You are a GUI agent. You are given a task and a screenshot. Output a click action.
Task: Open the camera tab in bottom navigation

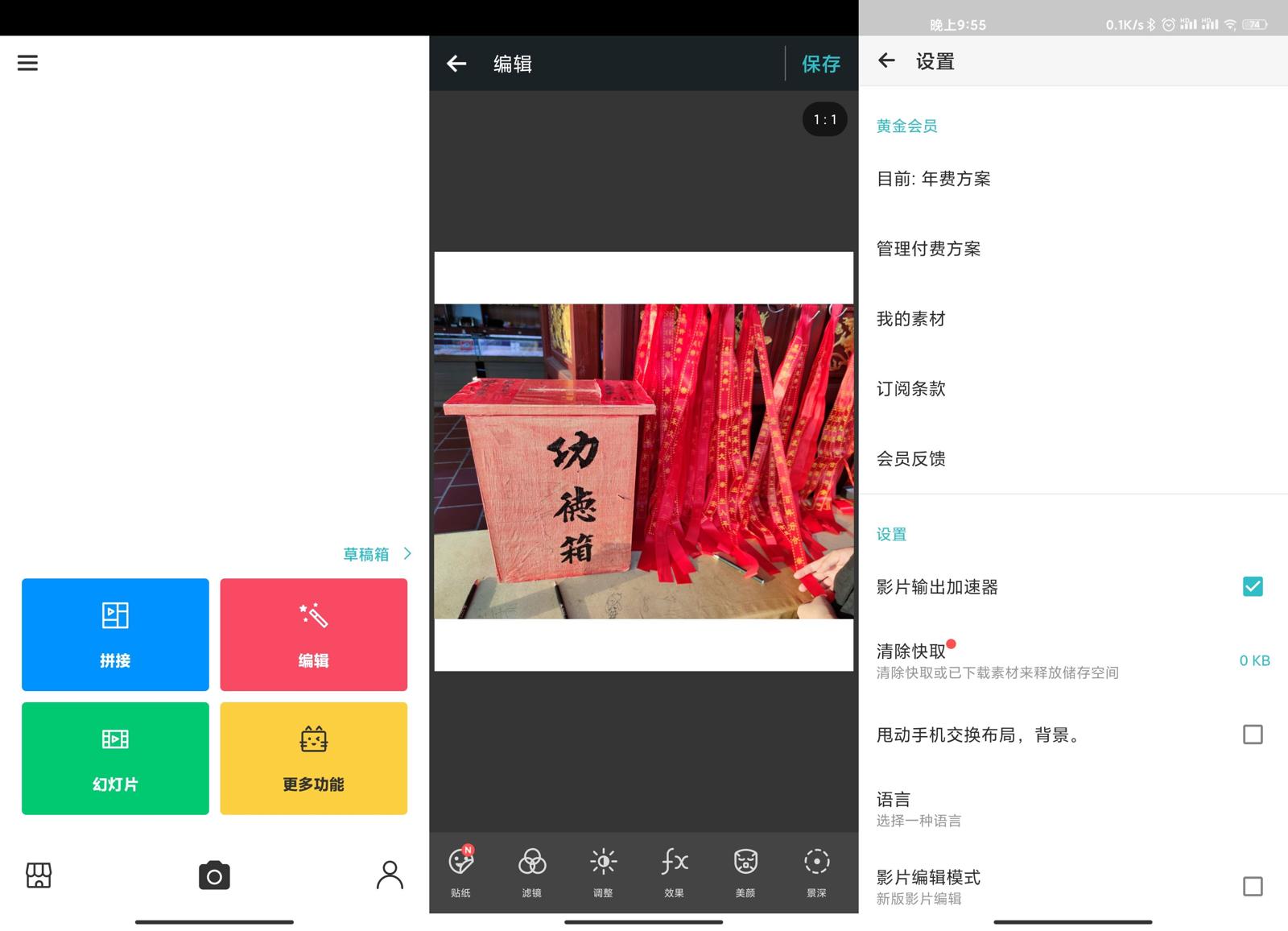[x=213, y=875]
